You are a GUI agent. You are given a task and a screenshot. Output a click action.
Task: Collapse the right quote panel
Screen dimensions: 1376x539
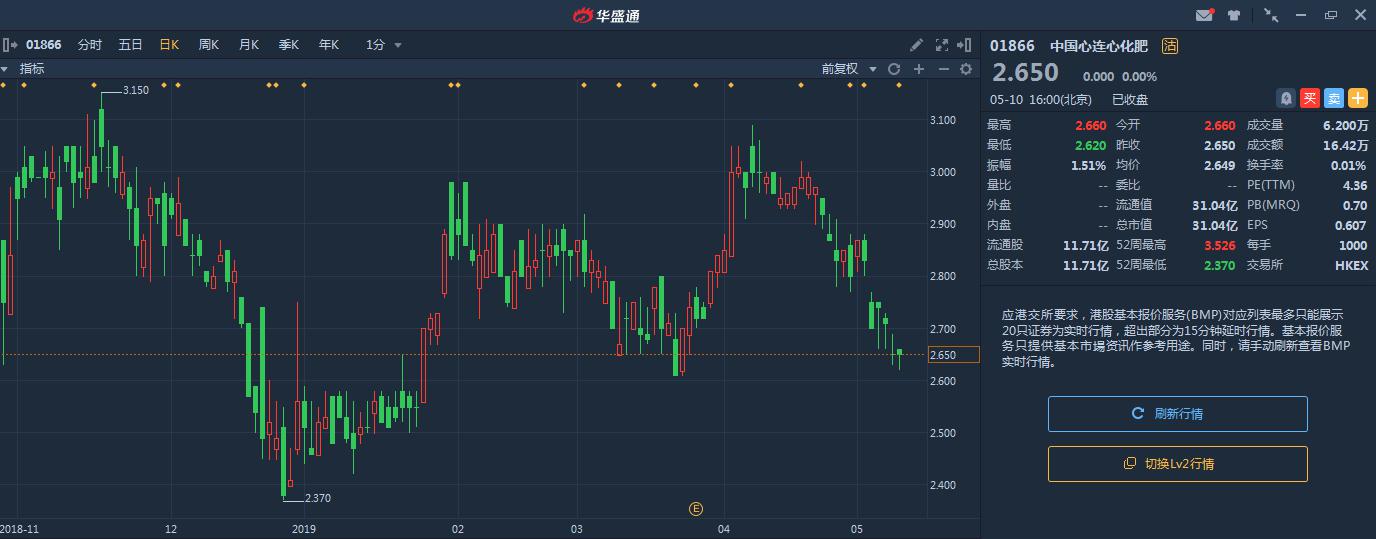pos(965,45)
